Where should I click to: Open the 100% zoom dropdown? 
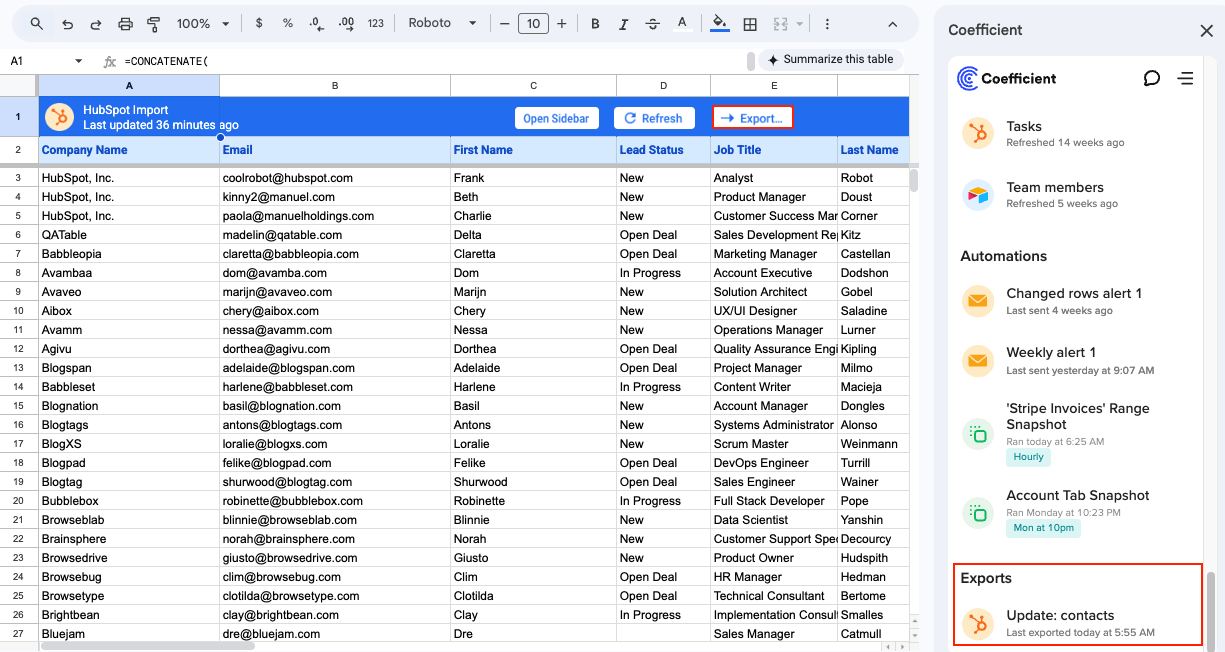coord(202,24)
